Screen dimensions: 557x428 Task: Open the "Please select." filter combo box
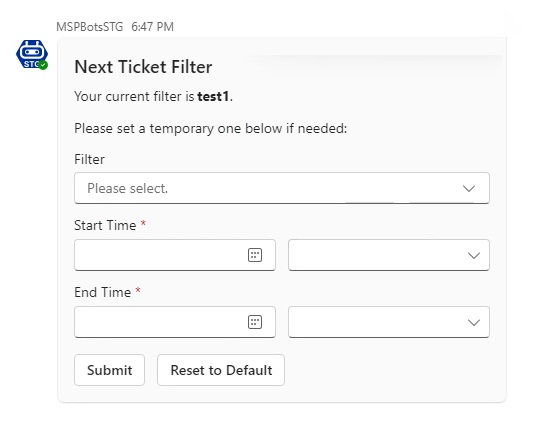point(282,188)
